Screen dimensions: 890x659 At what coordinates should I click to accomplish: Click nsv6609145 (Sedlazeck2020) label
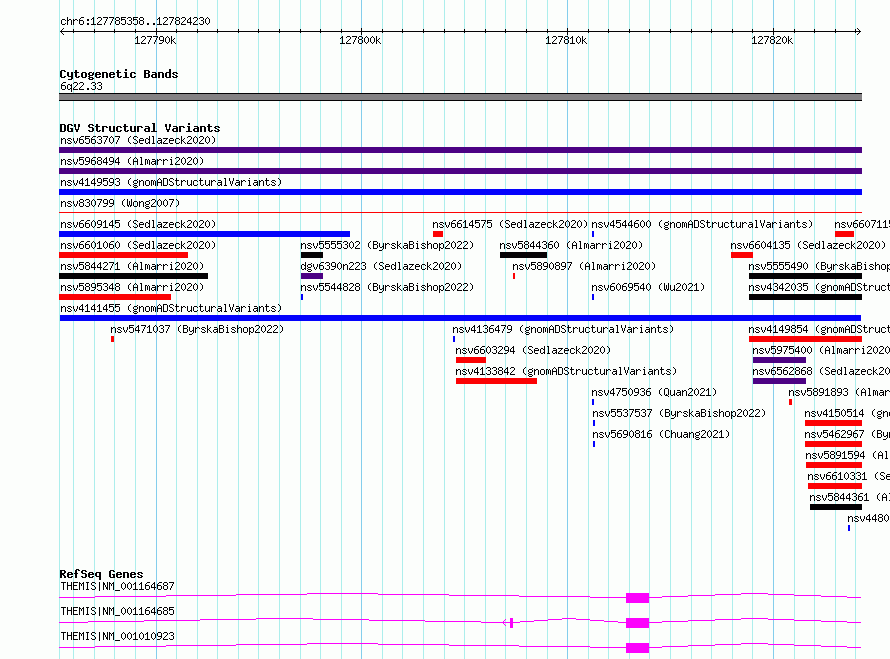coord(138,224)
